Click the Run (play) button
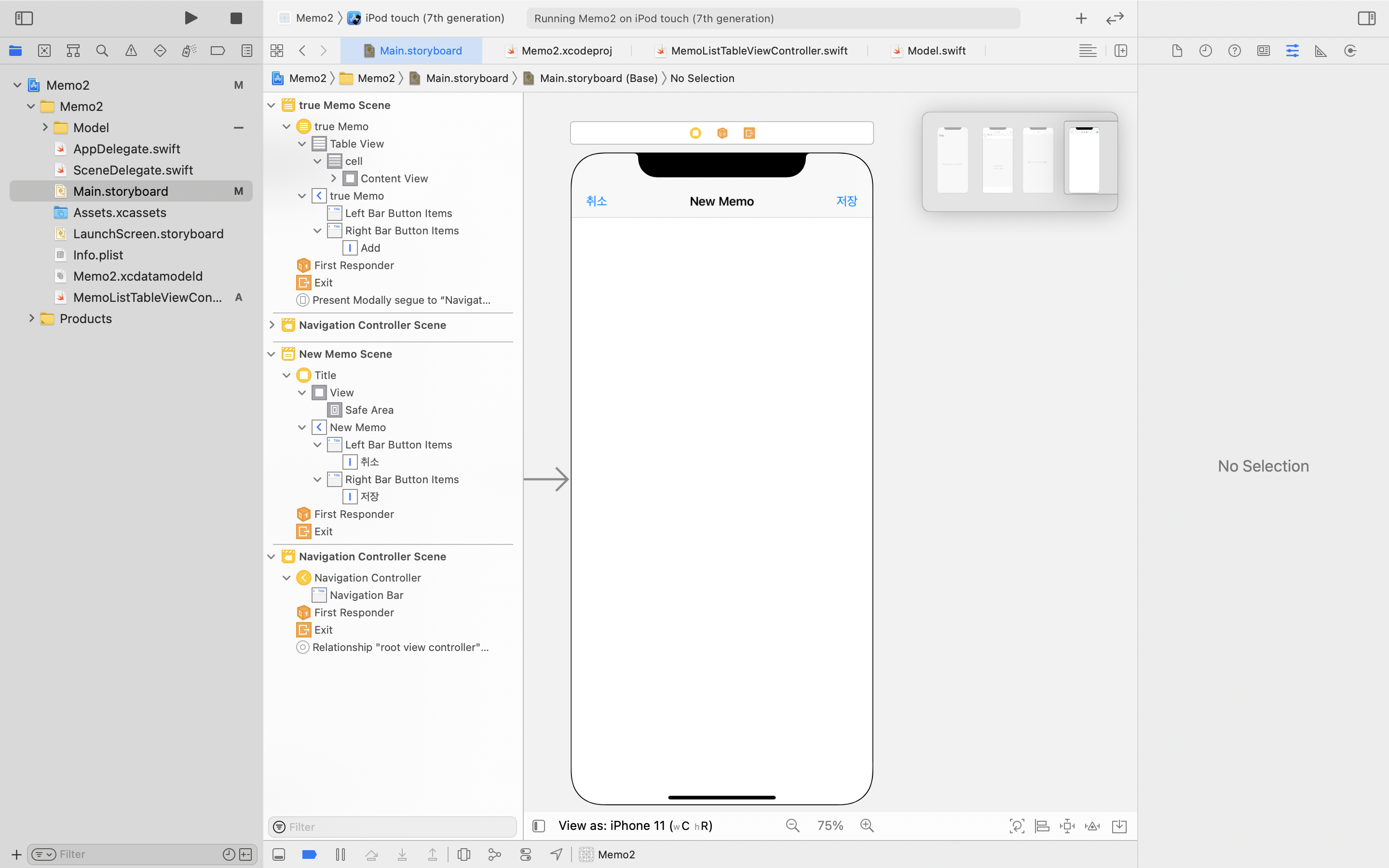Image resolution: width=1389 pixels, height=868 pixels. coord(191,18)
